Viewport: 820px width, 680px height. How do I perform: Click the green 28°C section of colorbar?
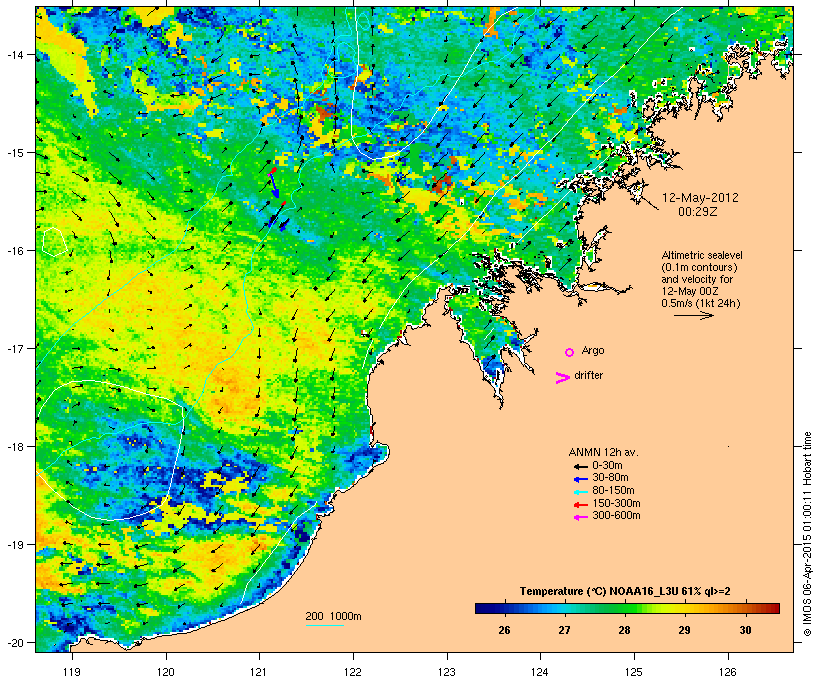(624, 608)
